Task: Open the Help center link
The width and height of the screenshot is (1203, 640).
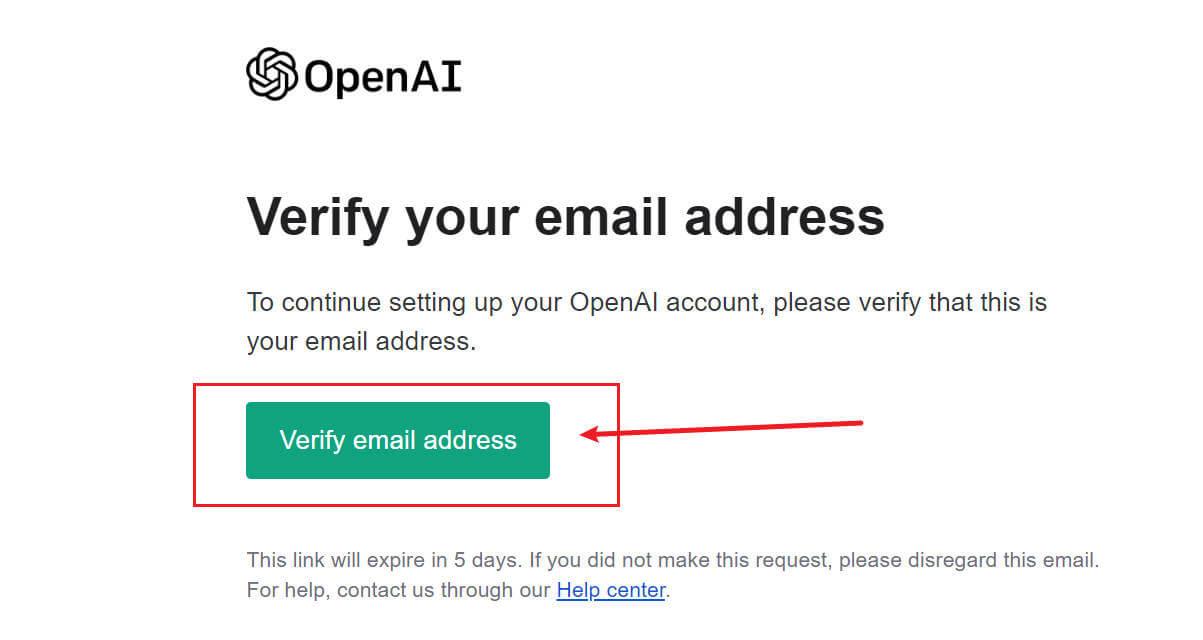Action: (610, 590)
